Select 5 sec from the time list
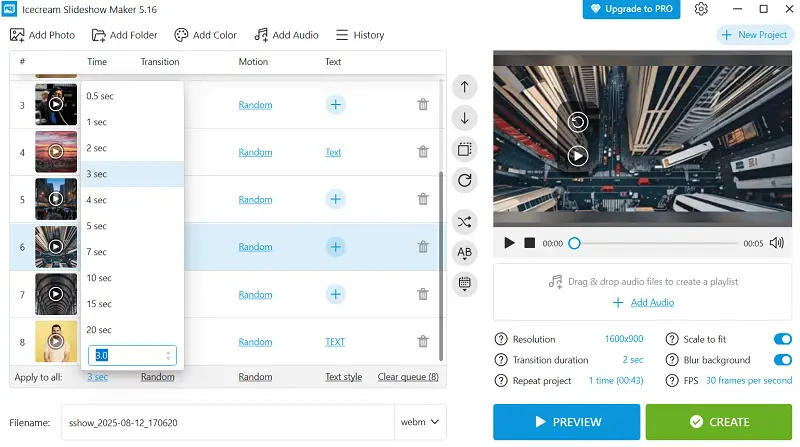Image resolution: width=800 pixels, height=447 pixels. coord(97,226)
